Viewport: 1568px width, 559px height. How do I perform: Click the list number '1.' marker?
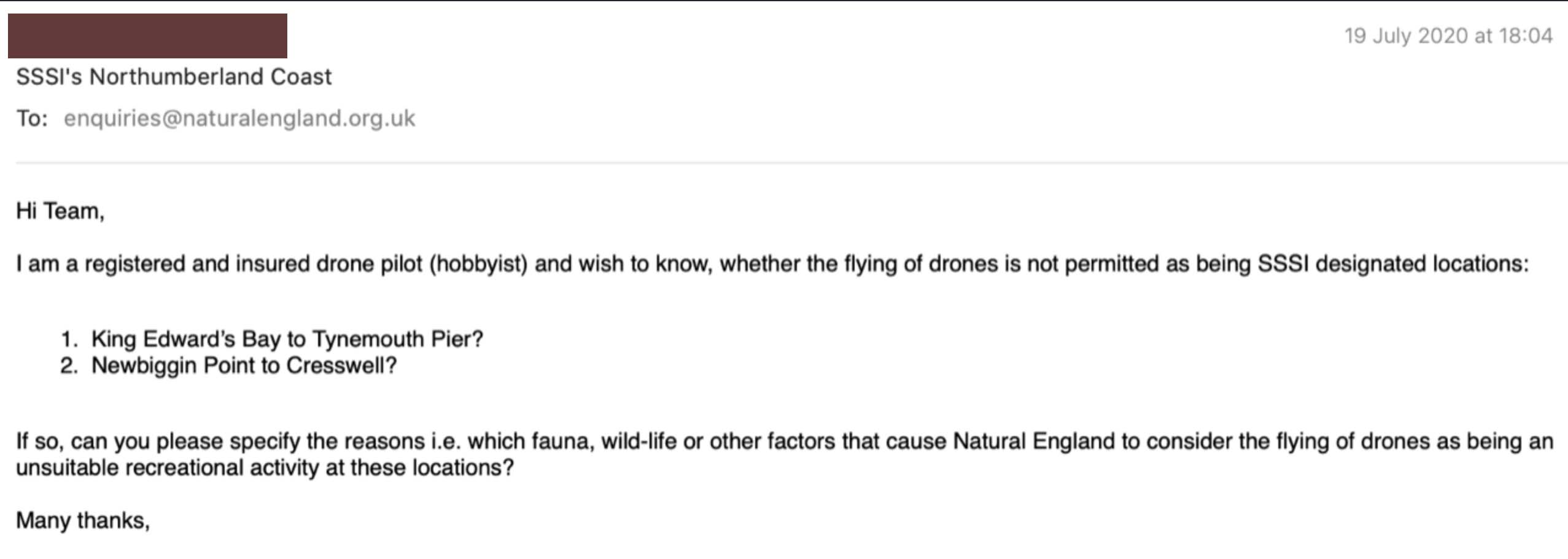tap(69, 339)
